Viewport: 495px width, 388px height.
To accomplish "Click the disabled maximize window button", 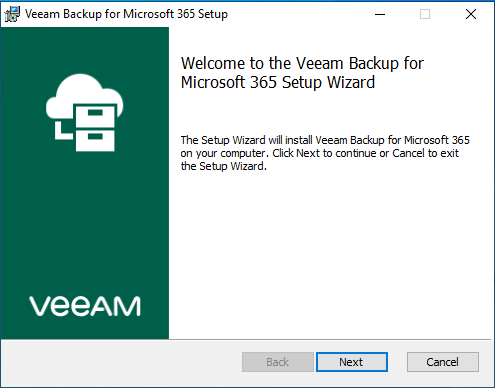I will tap(425, 14).
